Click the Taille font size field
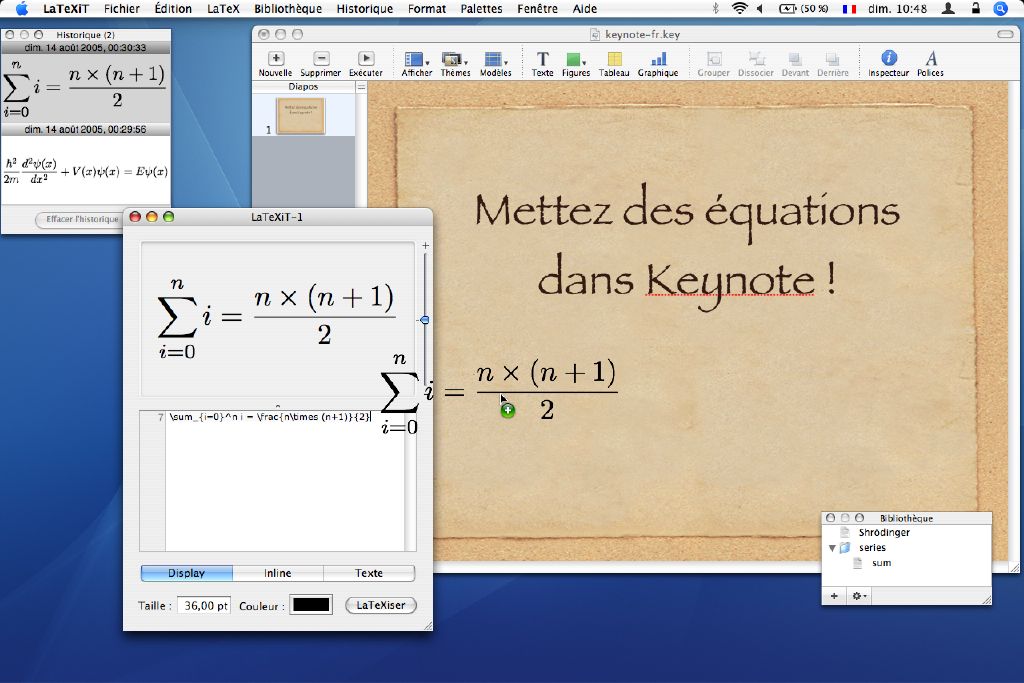This screenshot has height=683, width=1024. point(204,605)
